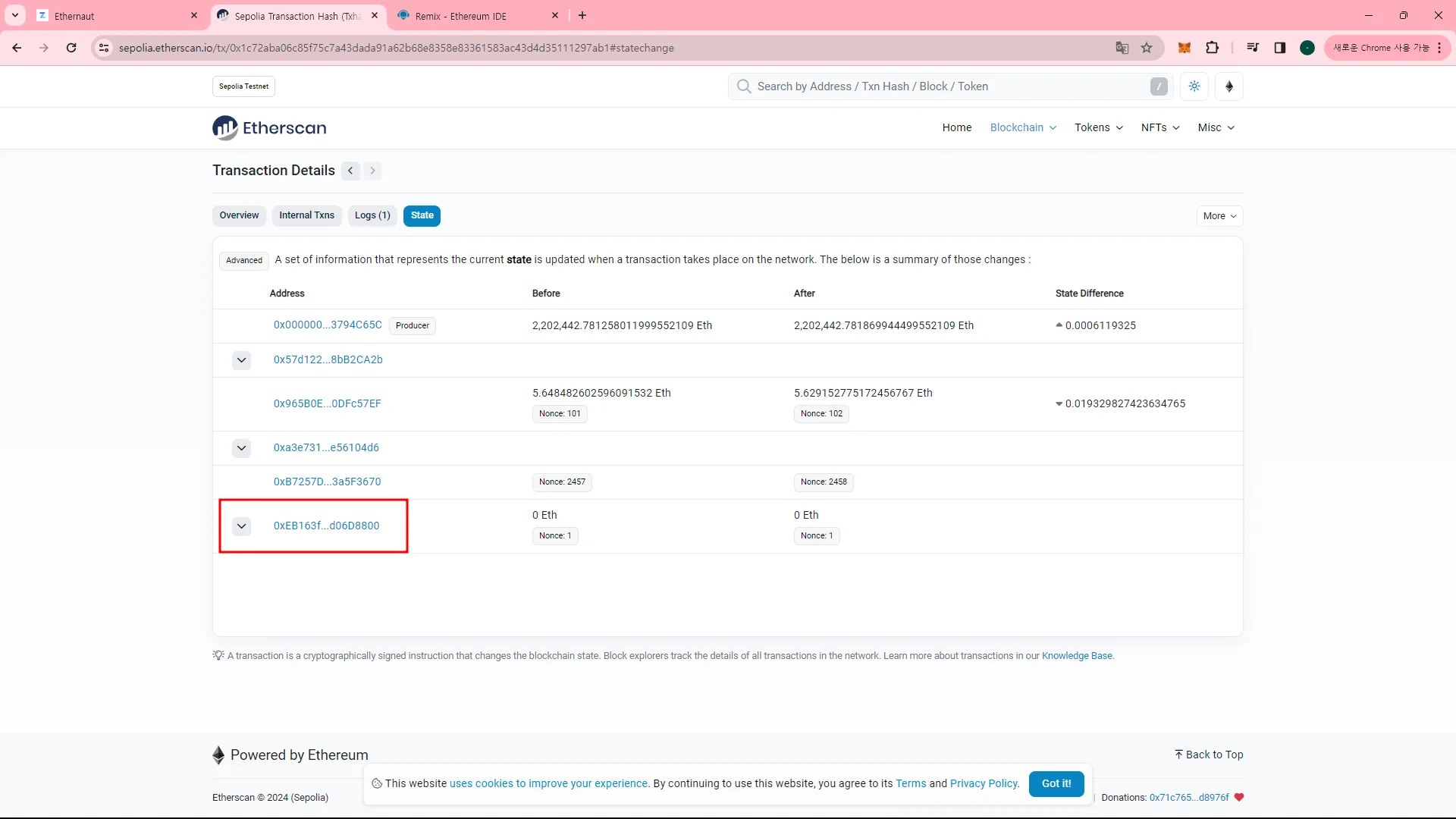The image size is (1456, 819).
Task: Go to Home in navigation
Action: tap(957, 127)
